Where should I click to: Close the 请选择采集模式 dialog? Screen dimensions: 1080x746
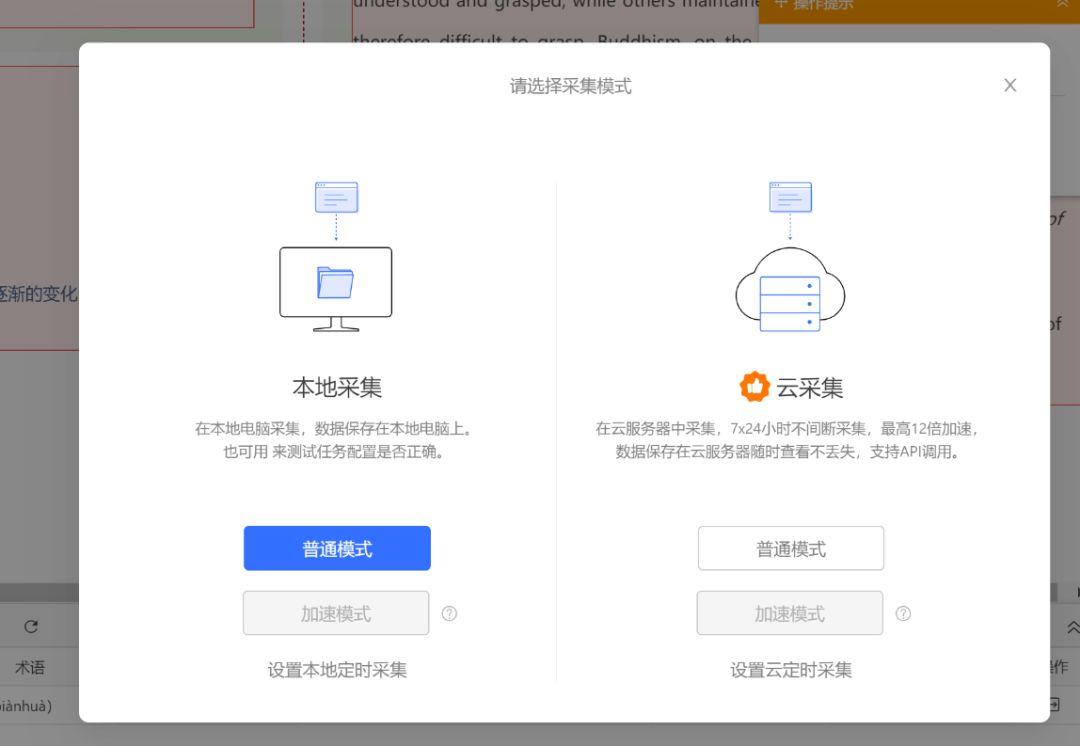(1010, 85)
